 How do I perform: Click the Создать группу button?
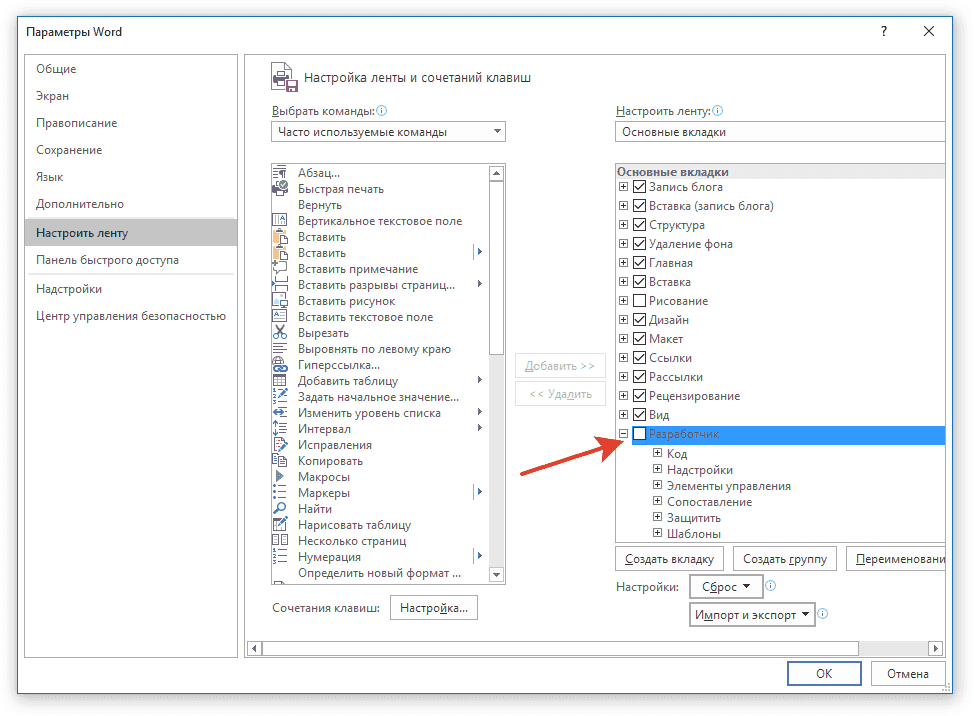pos(785,559)
